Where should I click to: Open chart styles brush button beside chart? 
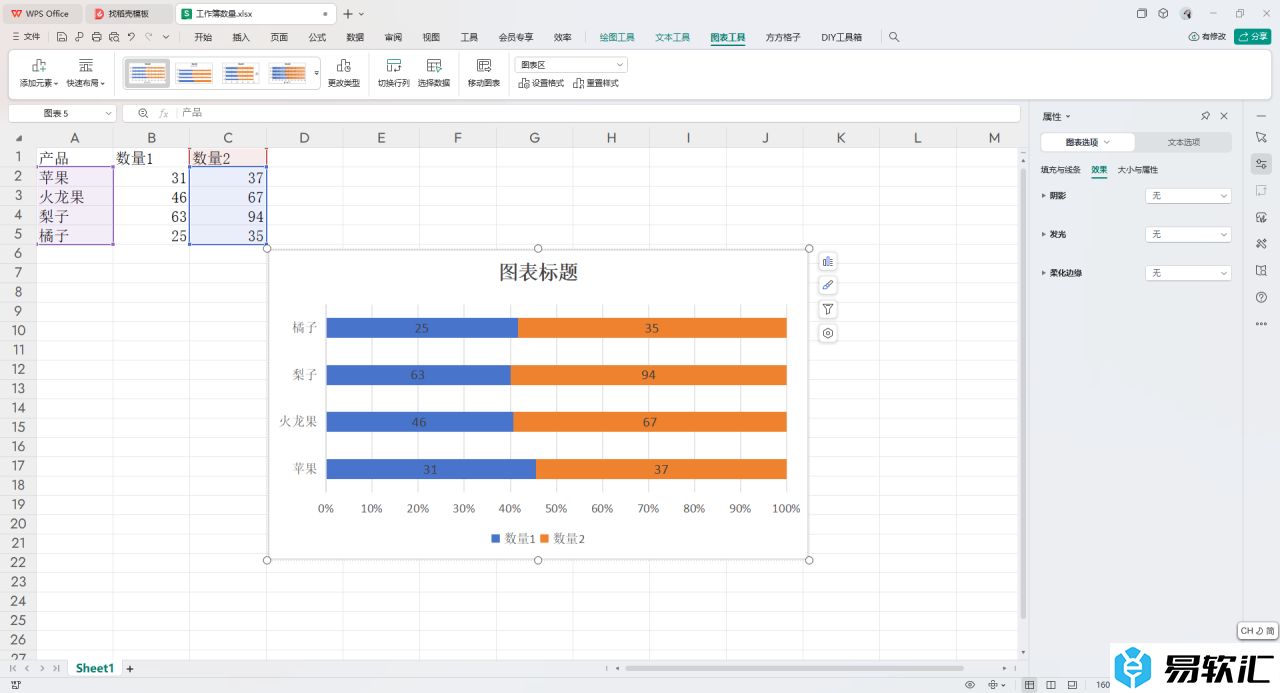pyautogui.click(x=827, y=286)
